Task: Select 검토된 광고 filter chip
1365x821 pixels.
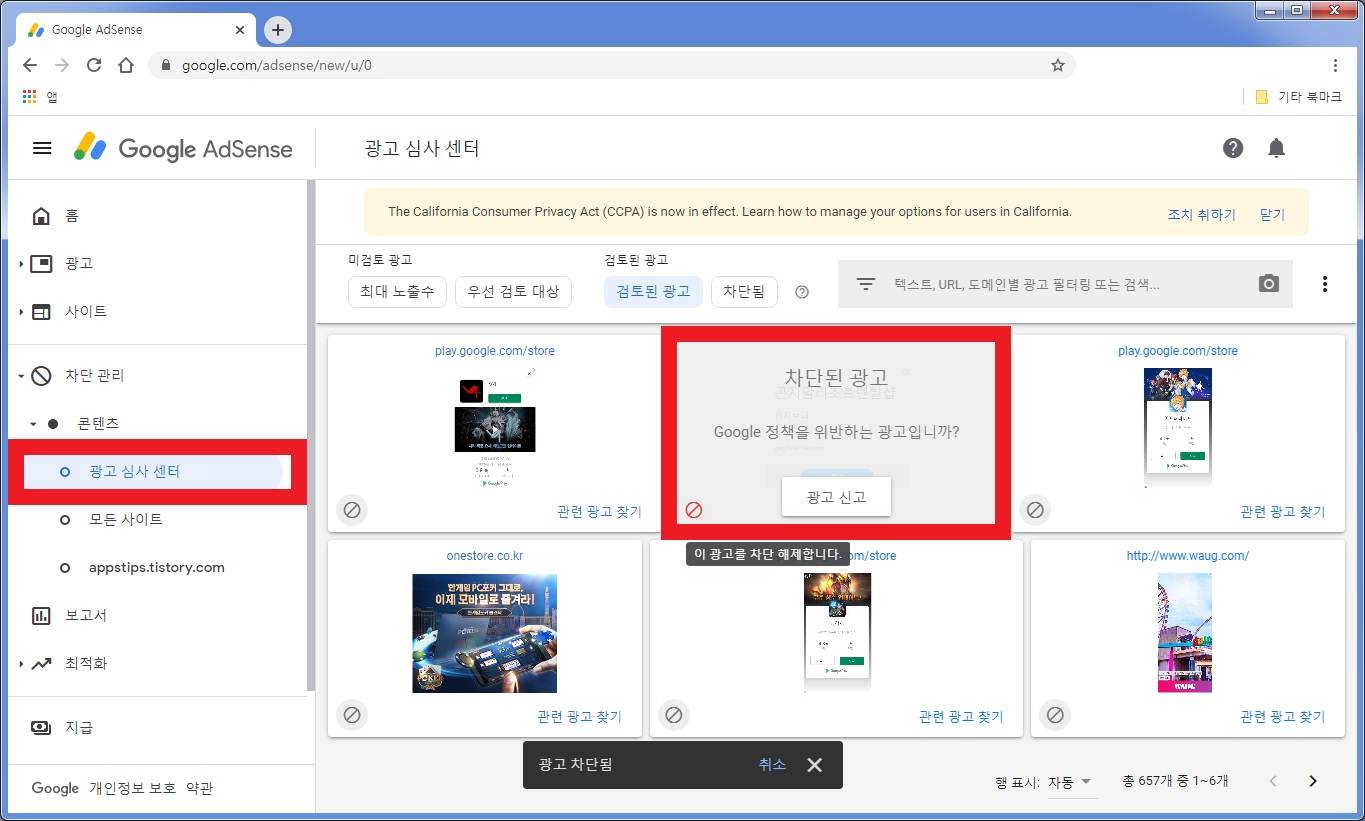Action: point(653,291)
